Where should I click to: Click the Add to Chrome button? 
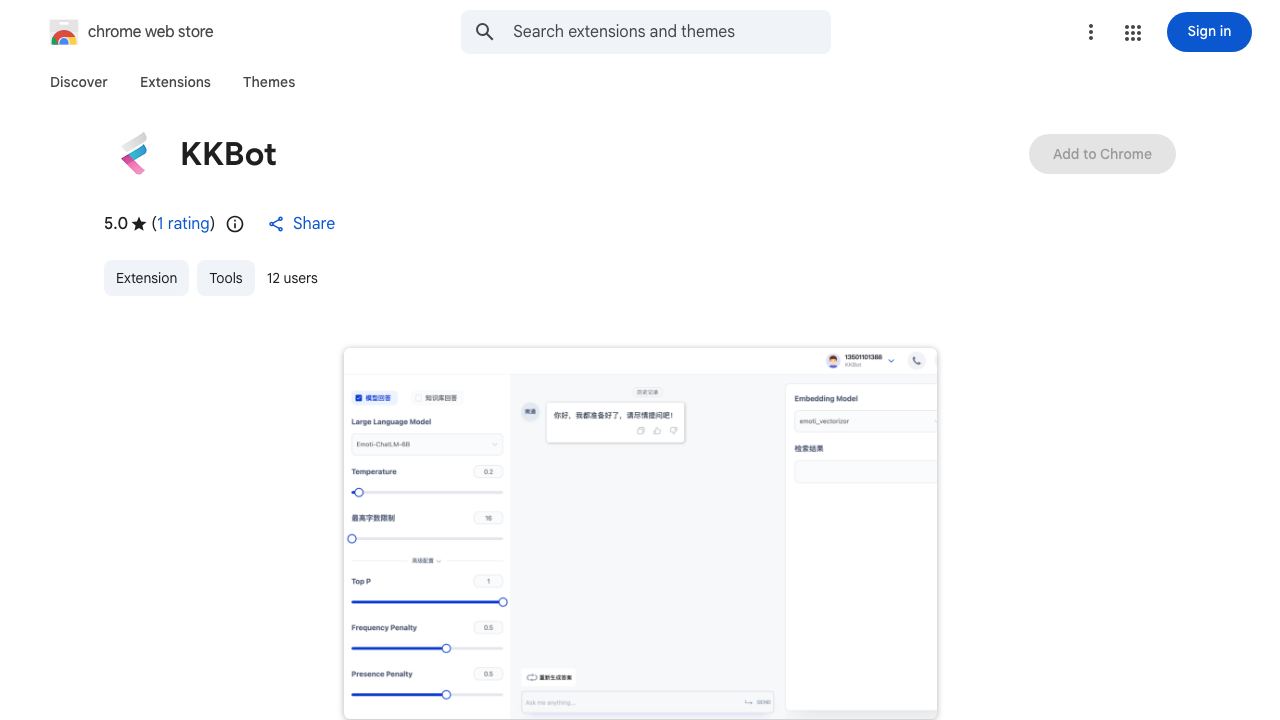1102,154
